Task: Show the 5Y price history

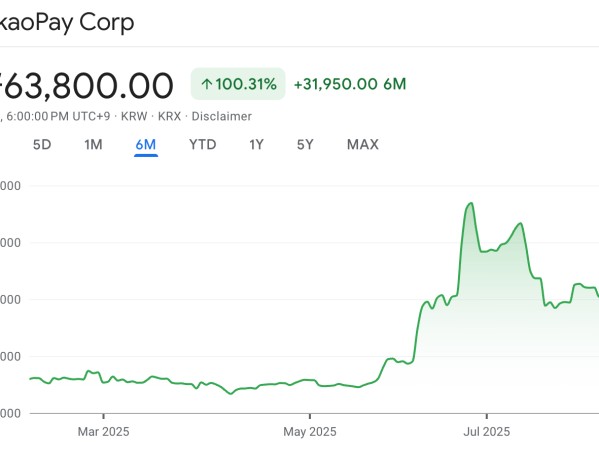Action: click(305, 145)
